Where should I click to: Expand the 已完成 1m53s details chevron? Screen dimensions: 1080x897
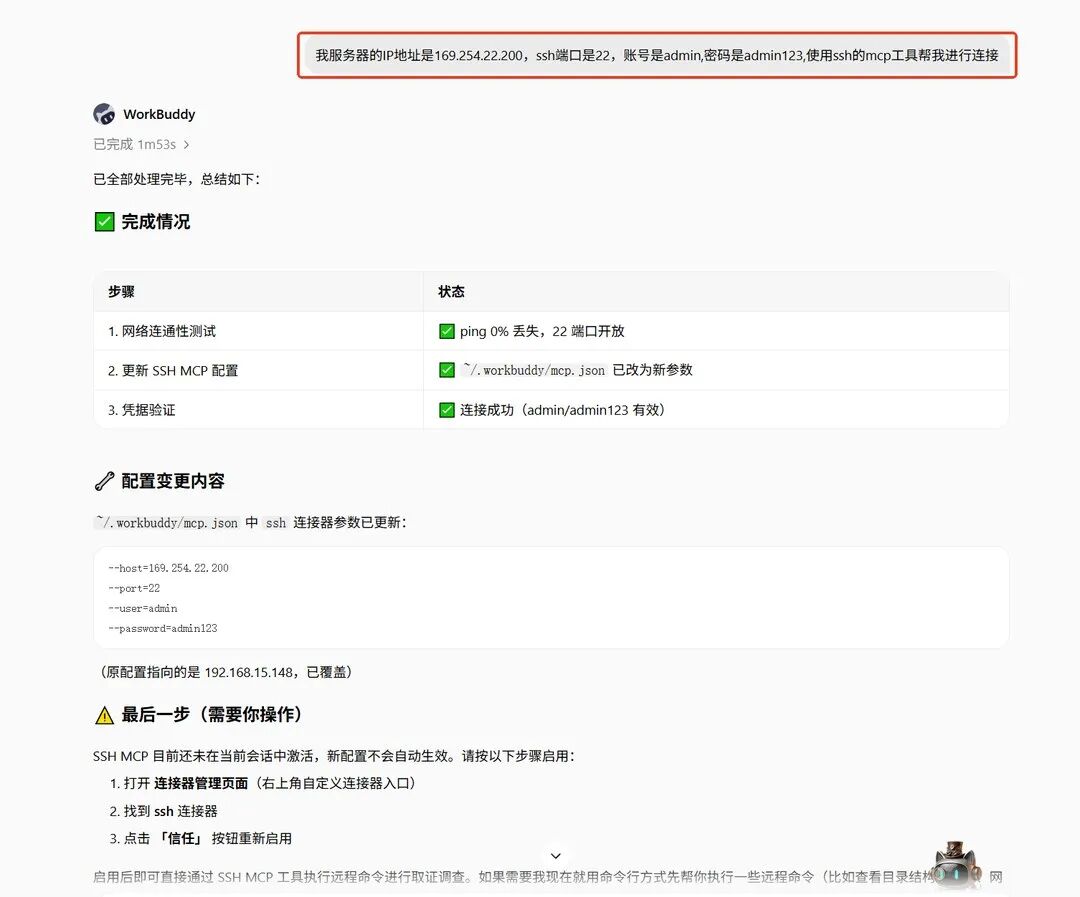point(186,145)
